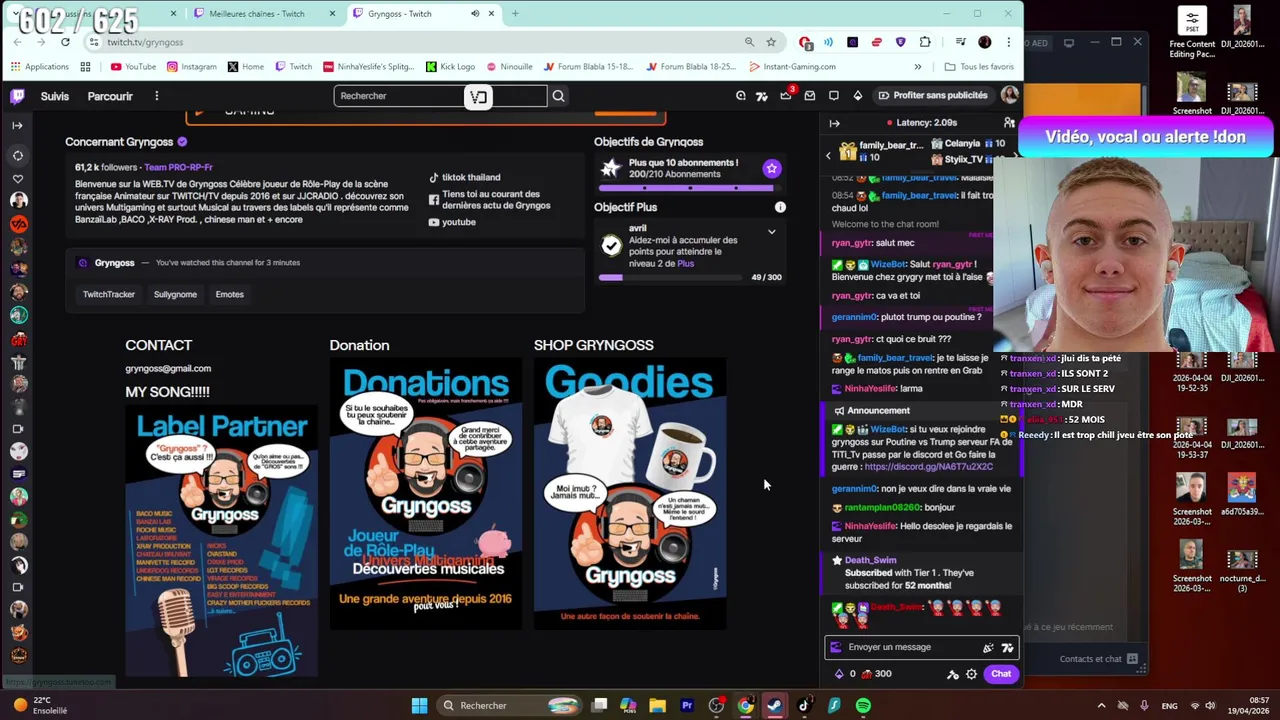Expand the Objectif Plus avril section

[x=771, y=232]
